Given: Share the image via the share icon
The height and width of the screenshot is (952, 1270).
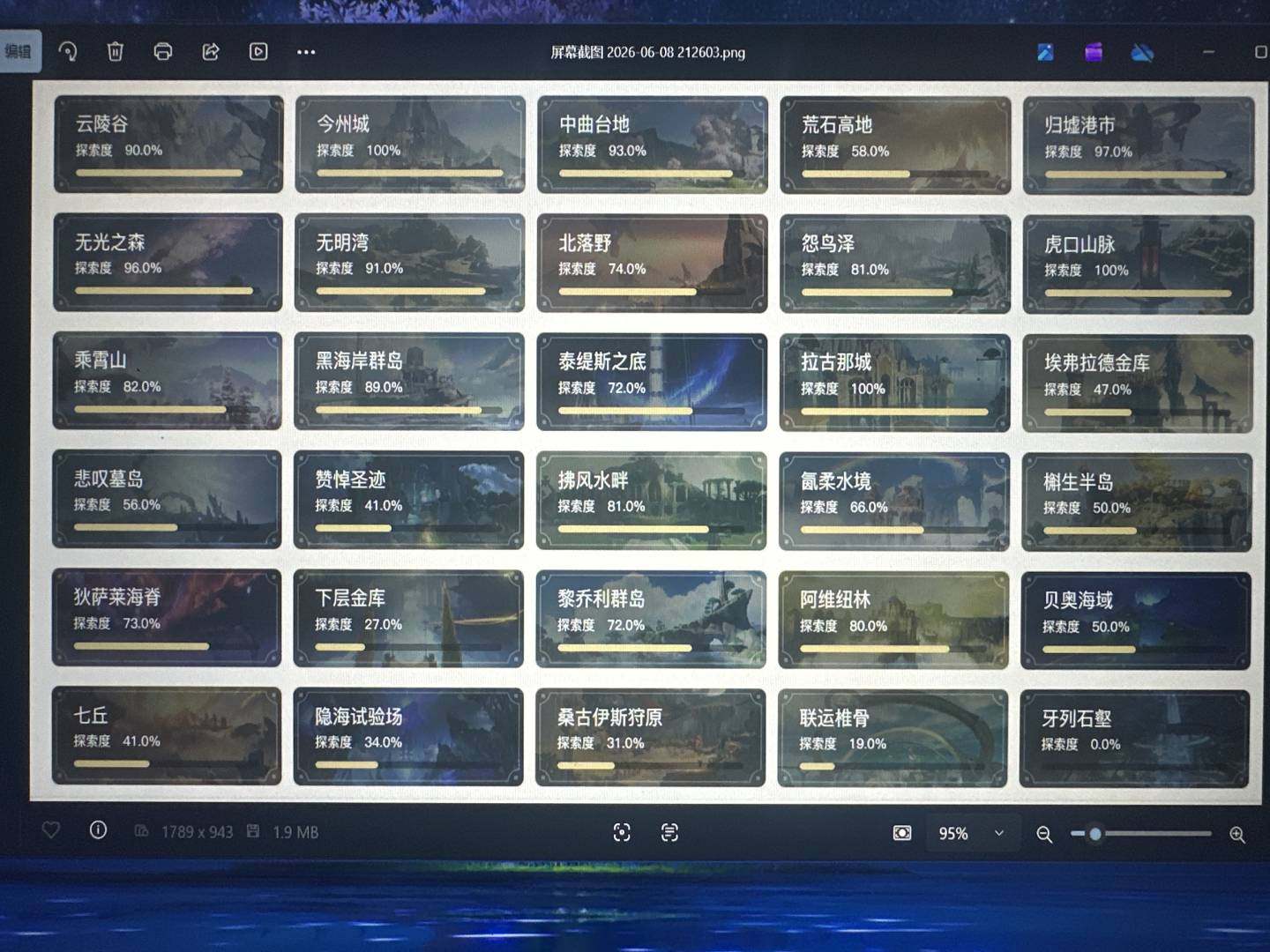Looking at the screenshot, I should click(x=211, y=51).
